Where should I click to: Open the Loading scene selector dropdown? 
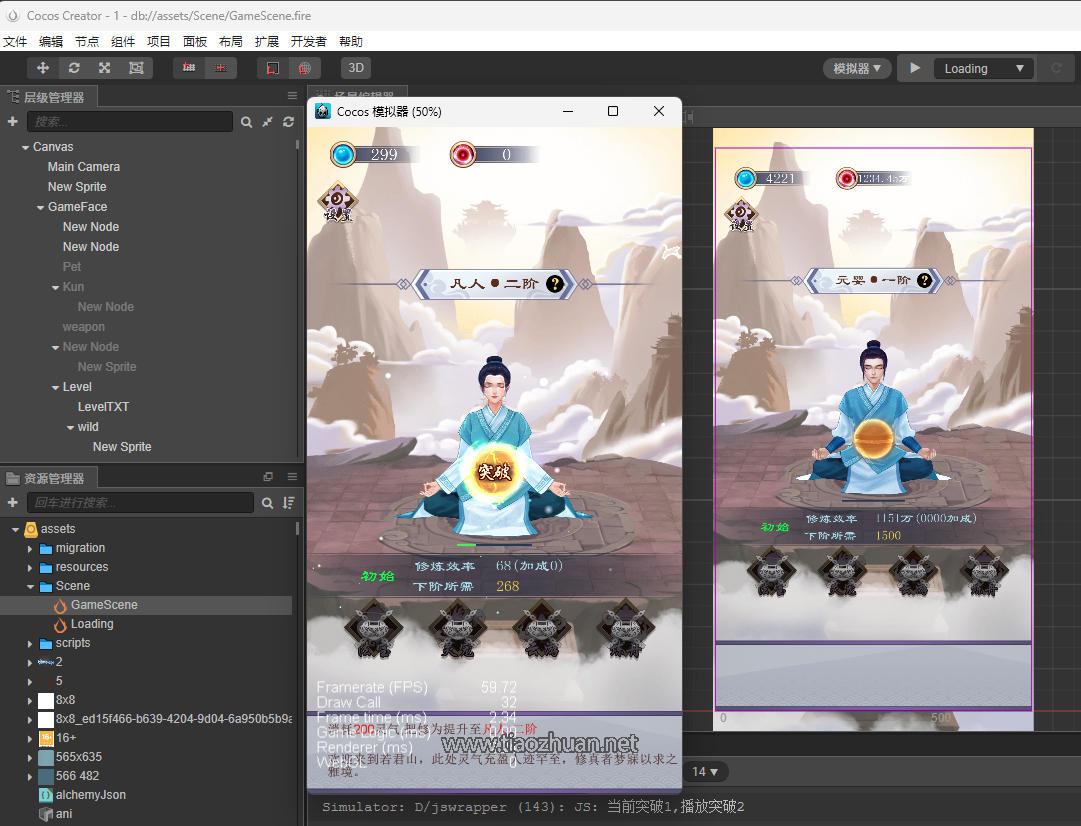[984, 68]
